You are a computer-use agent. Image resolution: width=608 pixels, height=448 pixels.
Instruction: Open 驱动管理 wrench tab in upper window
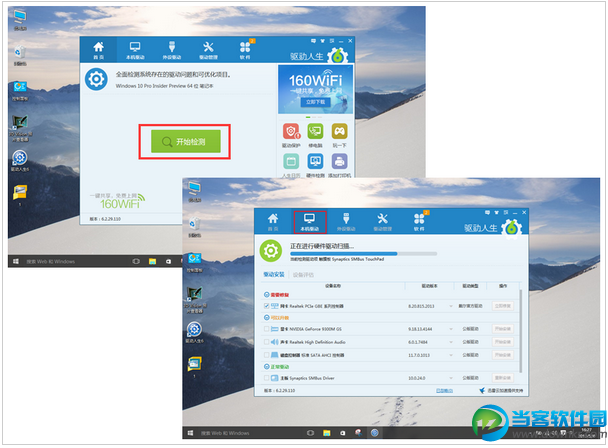pos(208,50)
